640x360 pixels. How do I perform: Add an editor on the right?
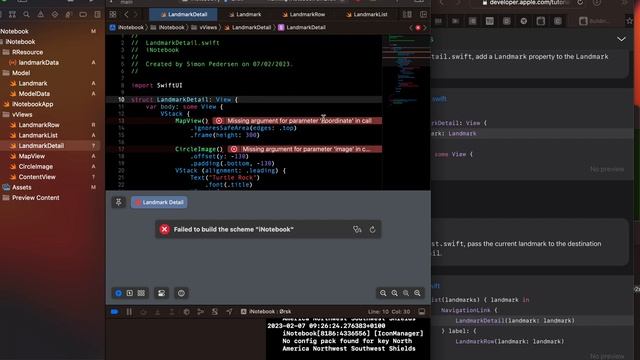(423, 14)
